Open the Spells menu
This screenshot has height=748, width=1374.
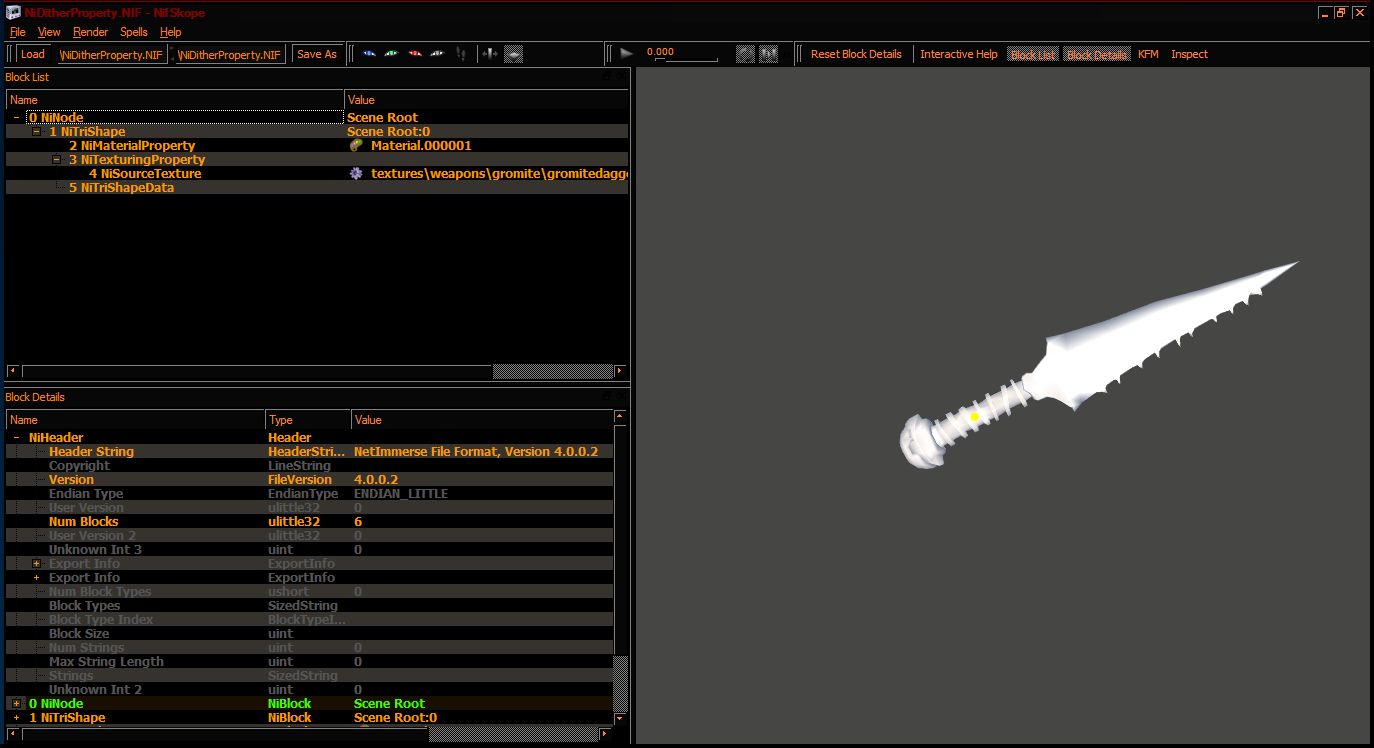tap(134, 32)
